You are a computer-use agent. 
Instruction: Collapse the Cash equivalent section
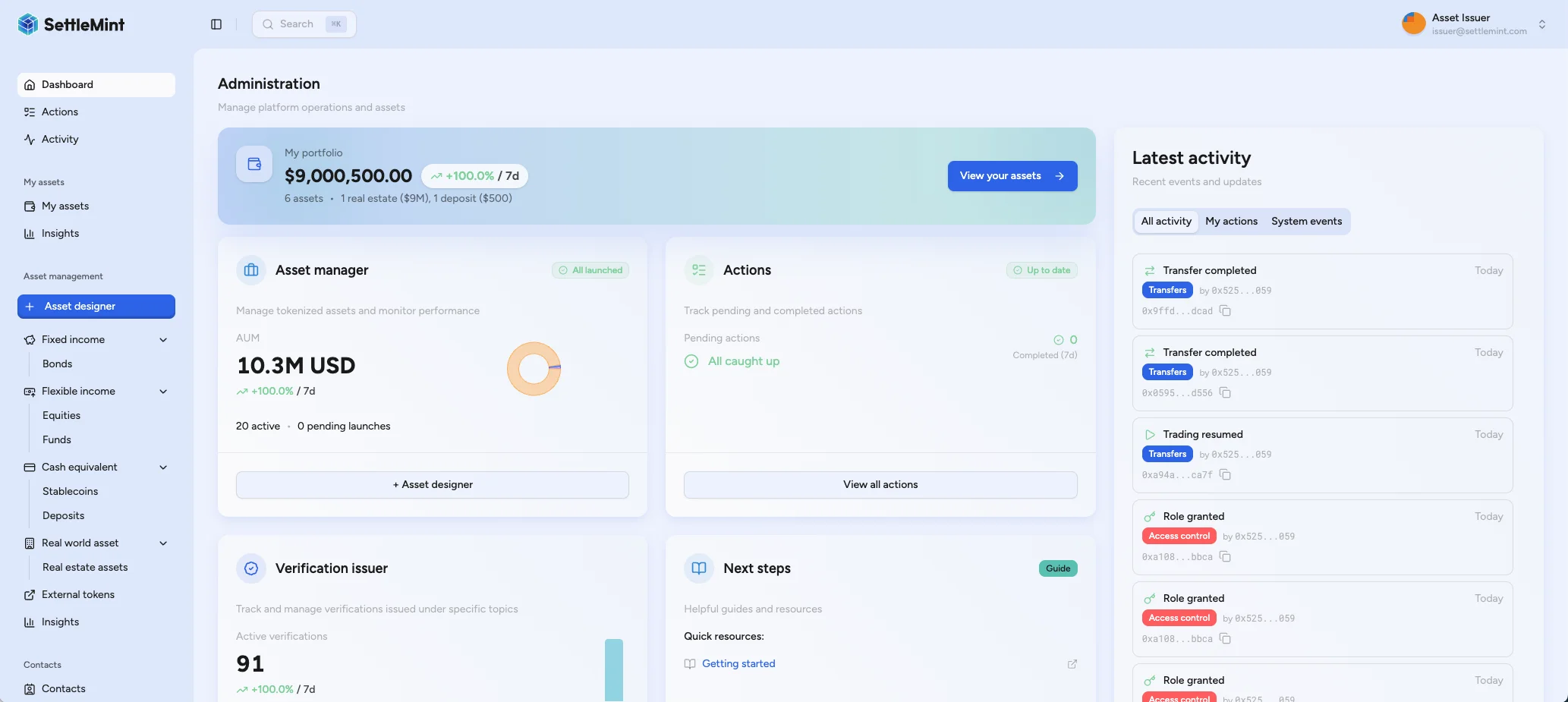(x=163, y=467)
